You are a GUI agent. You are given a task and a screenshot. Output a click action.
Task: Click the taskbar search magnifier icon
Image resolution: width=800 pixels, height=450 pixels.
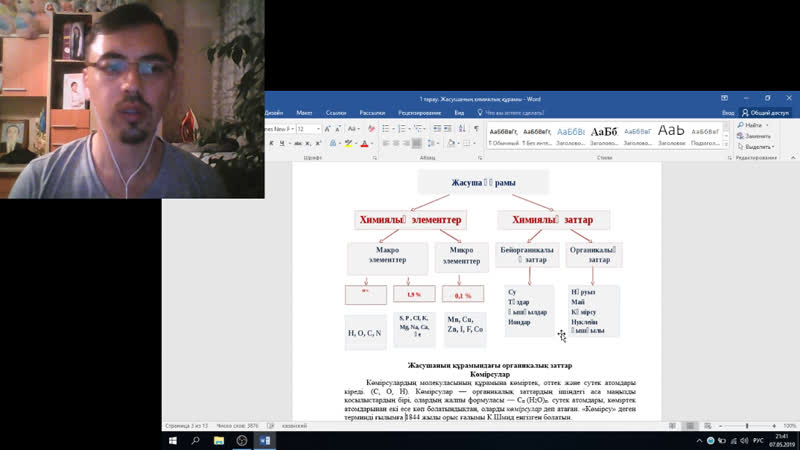tap(195, 440)
